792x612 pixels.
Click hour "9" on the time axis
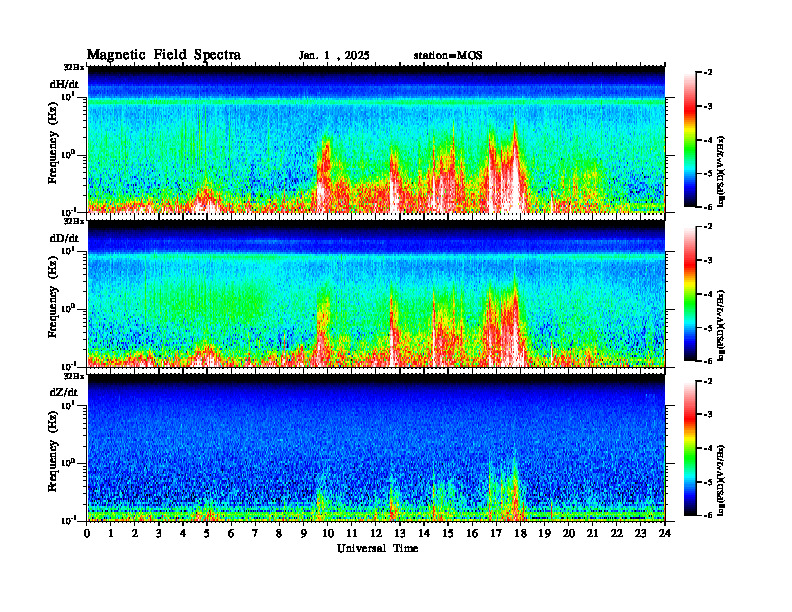[303, 534]
